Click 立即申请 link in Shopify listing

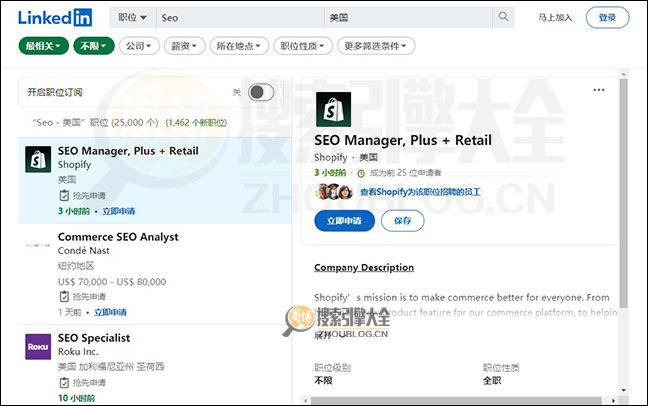[x=119, y=211]
